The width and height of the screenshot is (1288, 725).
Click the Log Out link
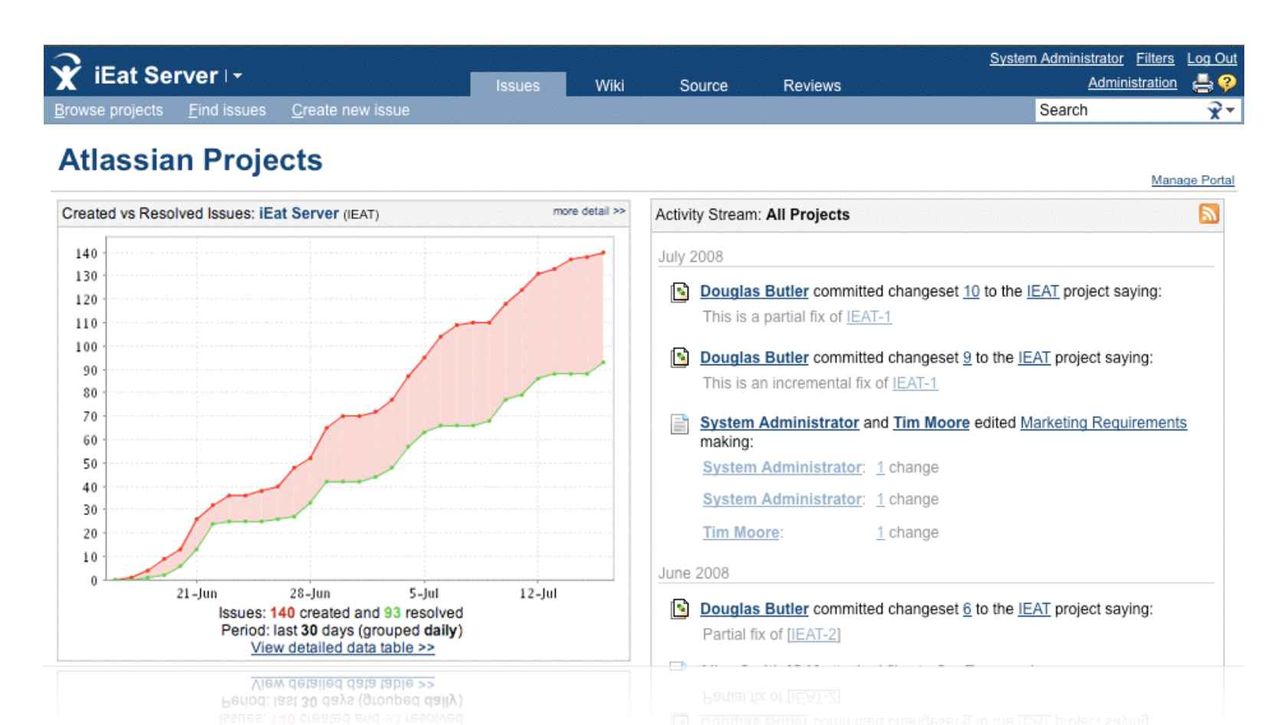pos(1212,59)
